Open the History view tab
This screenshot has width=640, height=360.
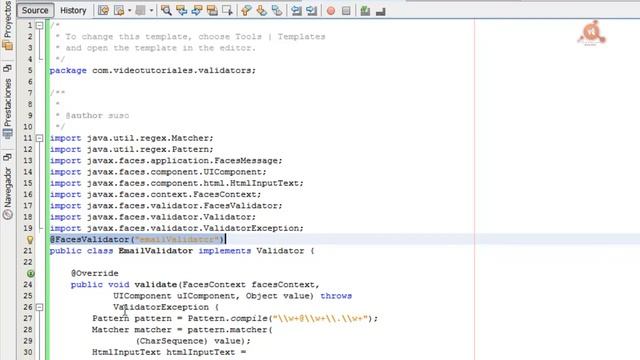(73, 10)
